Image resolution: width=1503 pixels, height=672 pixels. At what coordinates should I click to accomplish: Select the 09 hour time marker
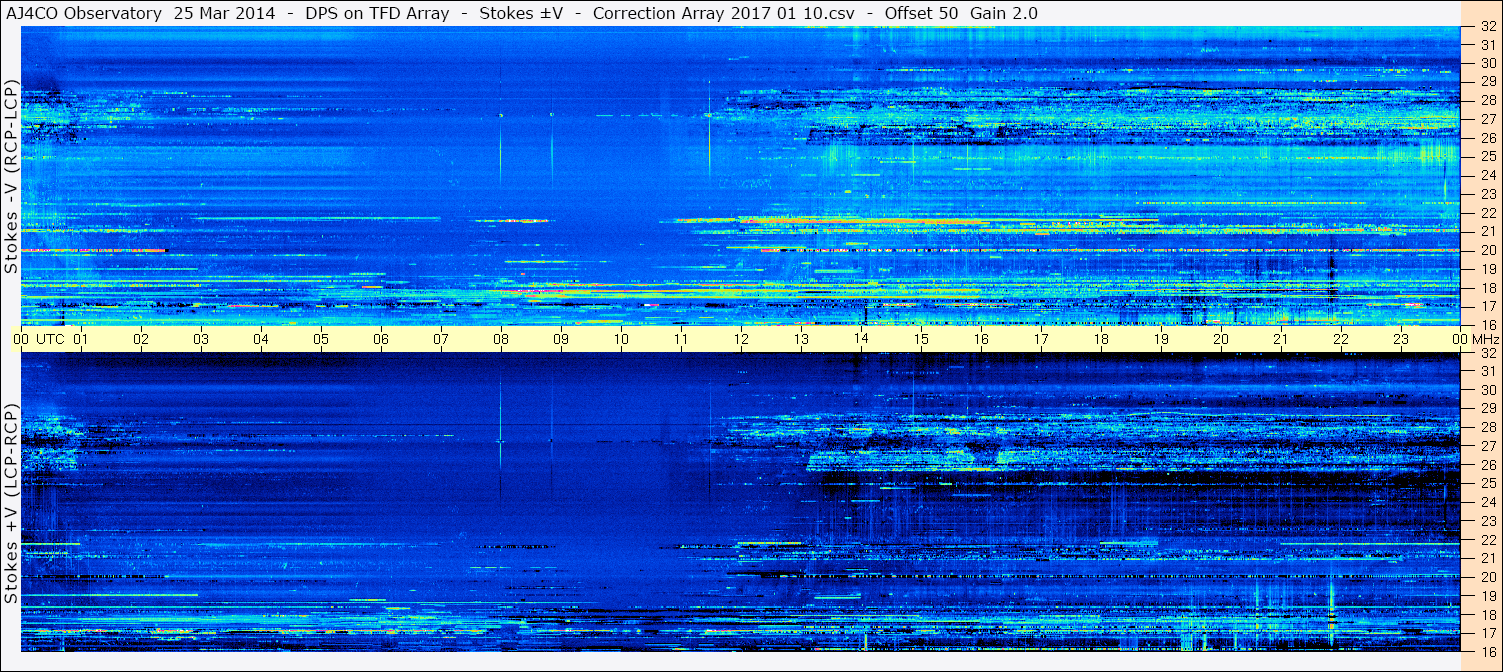point(561,339)
